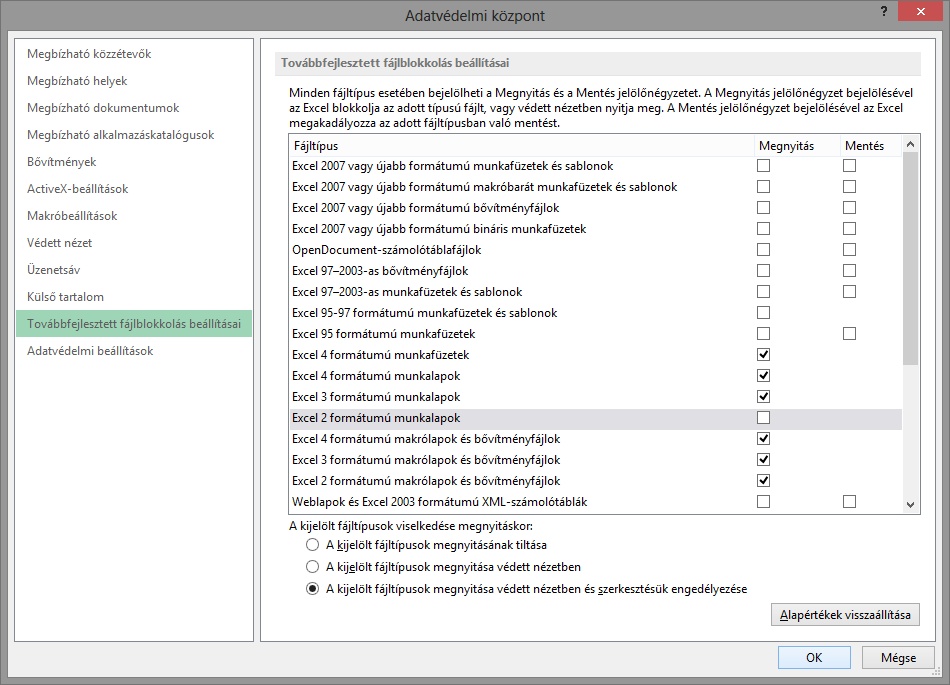Select row Excel 95 formátumú munkafüzetek
950x685 pixels.
596,334
